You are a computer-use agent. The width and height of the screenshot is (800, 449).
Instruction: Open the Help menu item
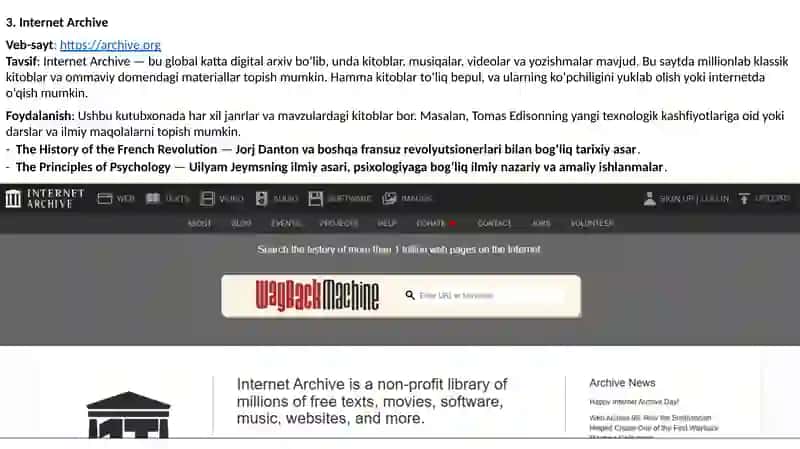(x=387, y=223)
